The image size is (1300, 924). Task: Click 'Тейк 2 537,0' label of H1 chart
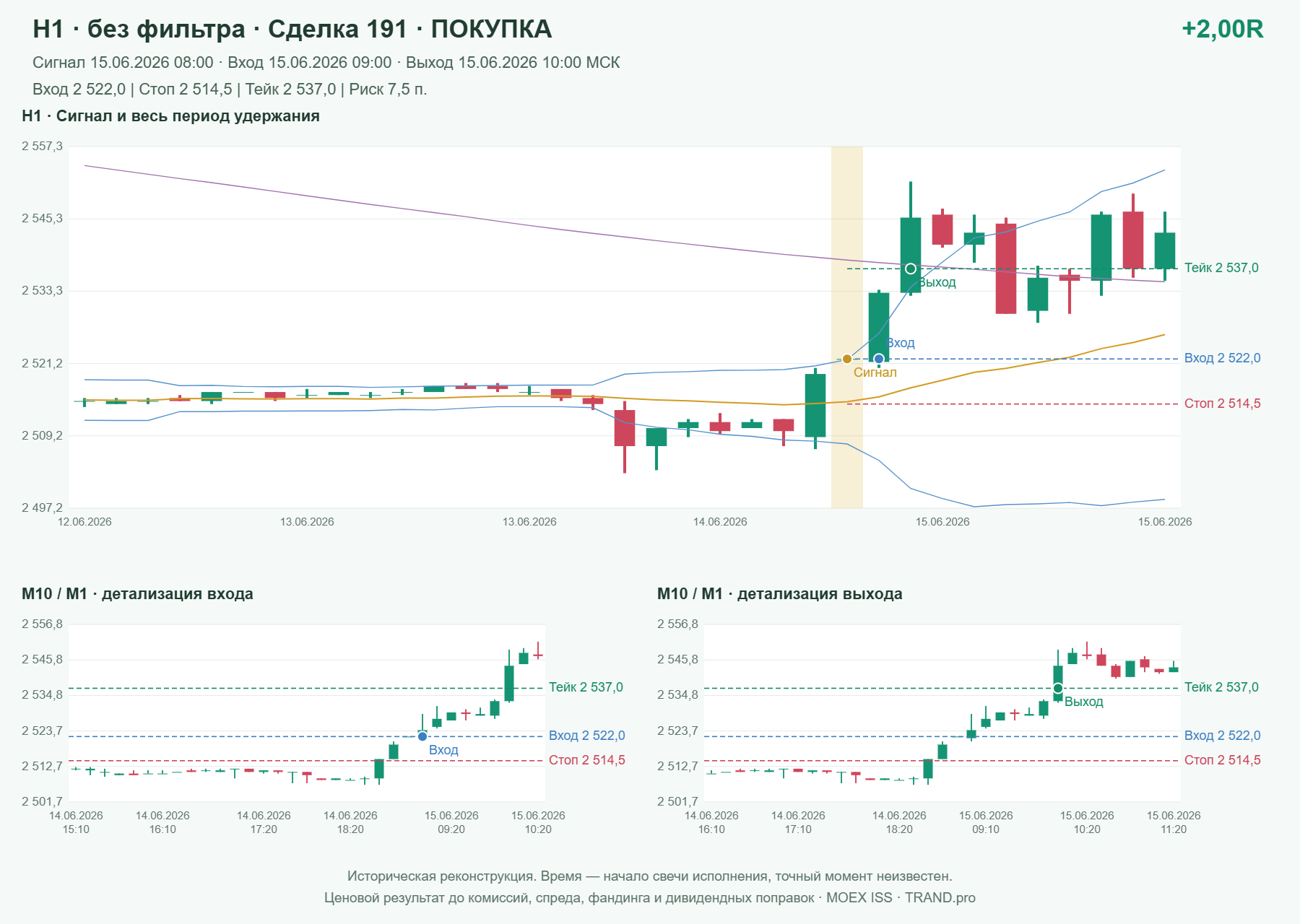[1221, 268]
